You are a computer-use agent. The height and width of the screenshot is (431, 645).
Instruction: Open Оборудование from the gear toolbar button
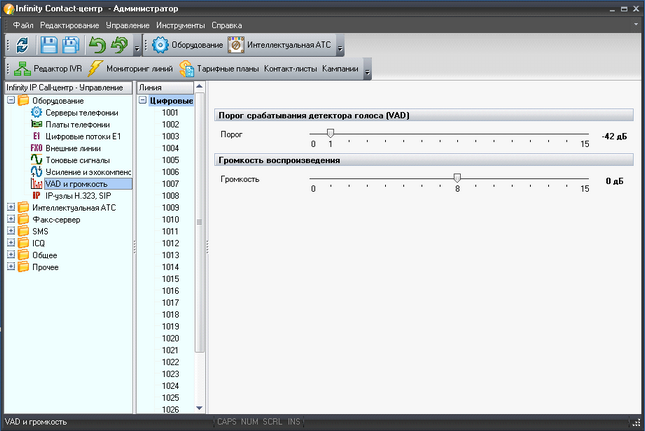[188, 45]
